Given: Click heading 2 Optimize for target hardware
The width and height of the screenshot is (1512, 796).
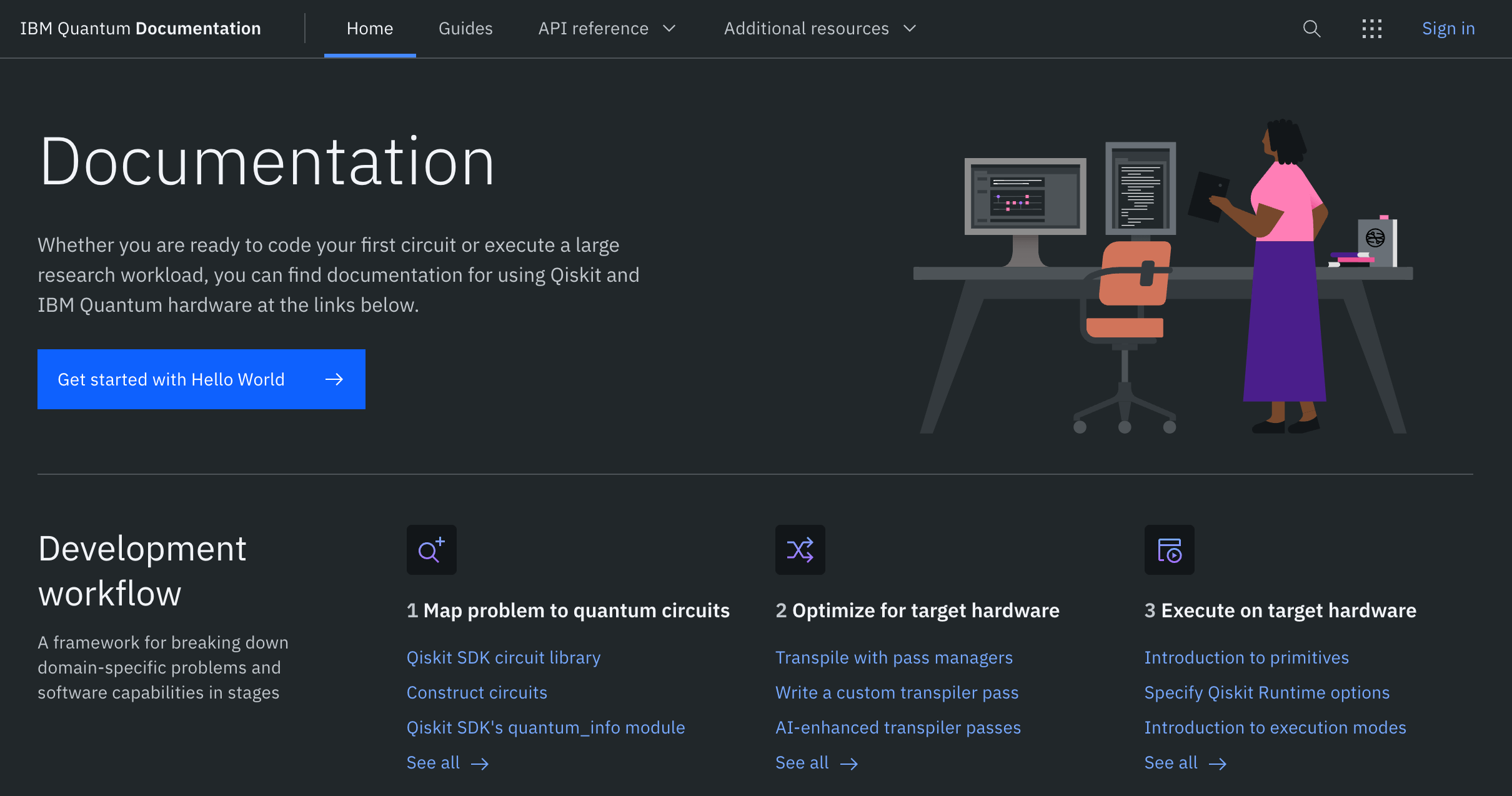Looking at the screenshot, I should click(x=918, y=610).
